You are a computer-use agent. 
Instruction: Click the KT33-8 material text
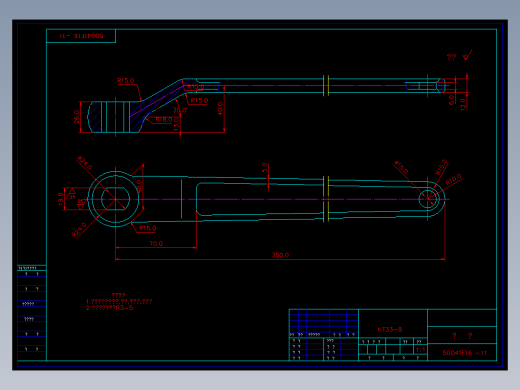[390, 330]
